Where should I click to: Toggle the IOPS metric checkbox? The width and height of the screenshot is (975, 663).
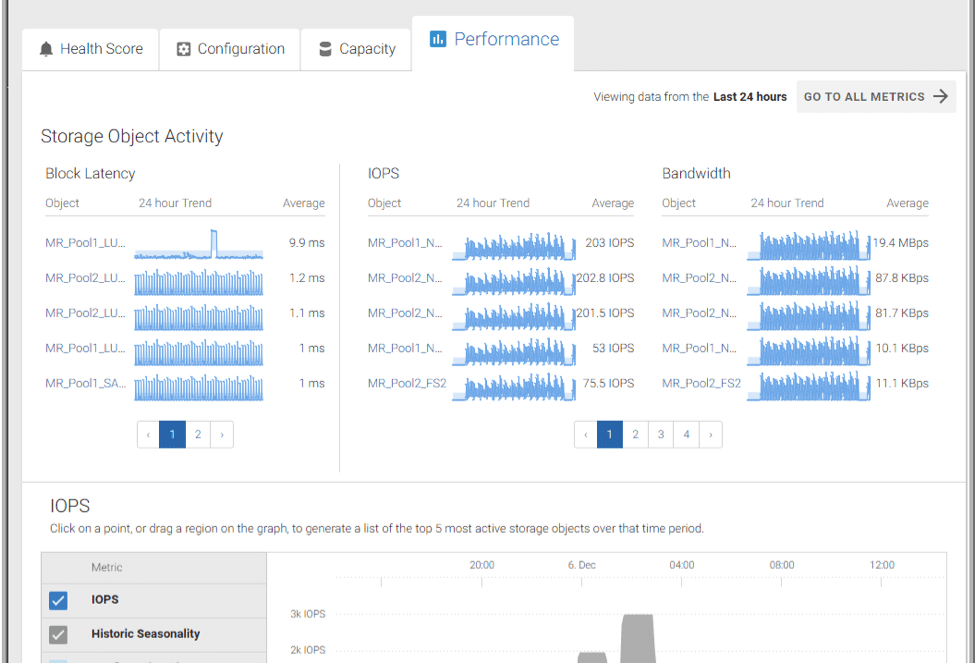pyautogui.click(x=58, y=600)
